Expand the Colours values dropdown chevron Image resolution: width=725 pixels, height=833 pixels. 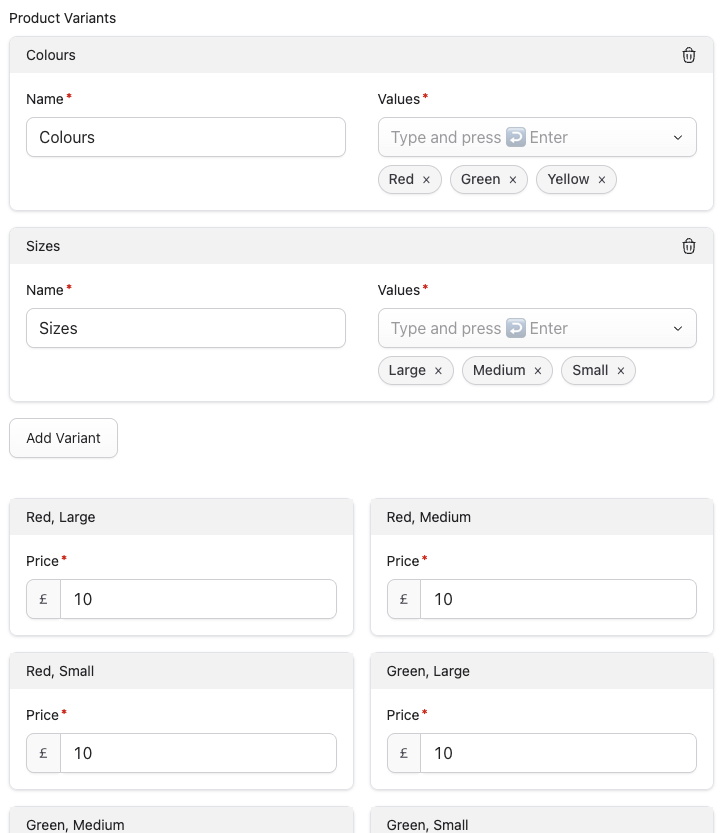678,138
